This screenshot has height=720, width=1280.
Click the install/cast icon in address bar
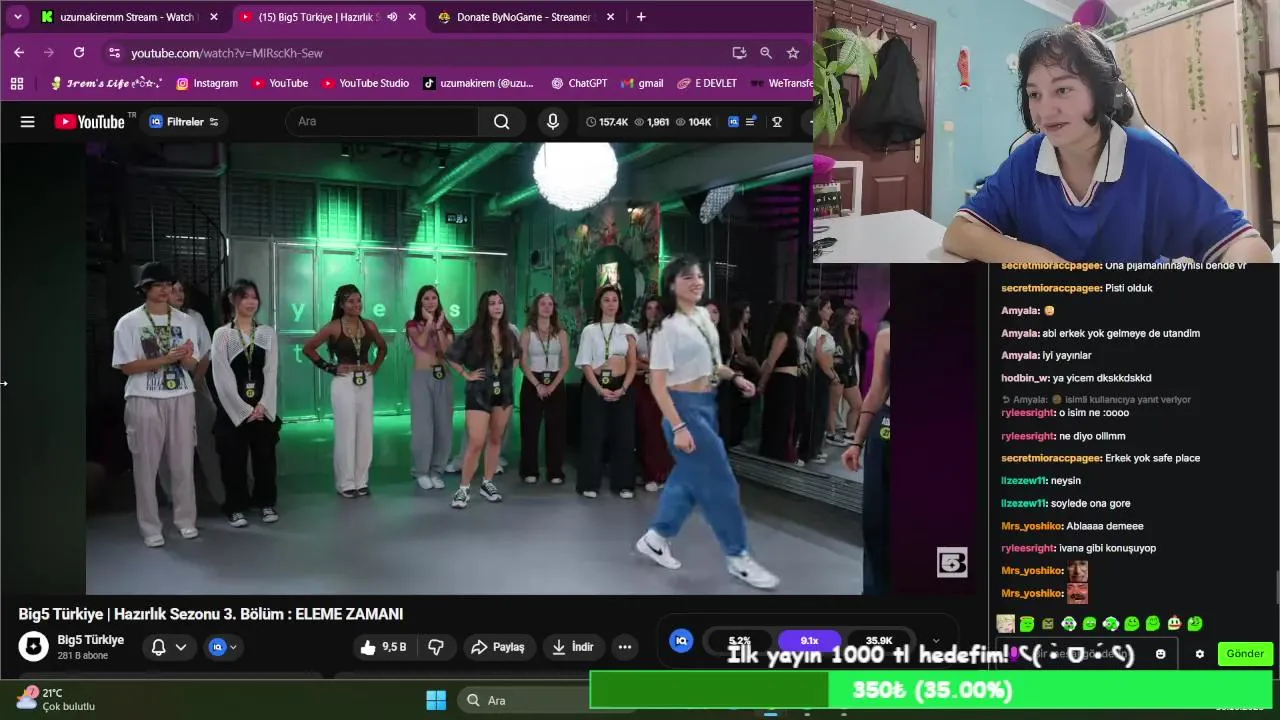click(x=739, y=53)
